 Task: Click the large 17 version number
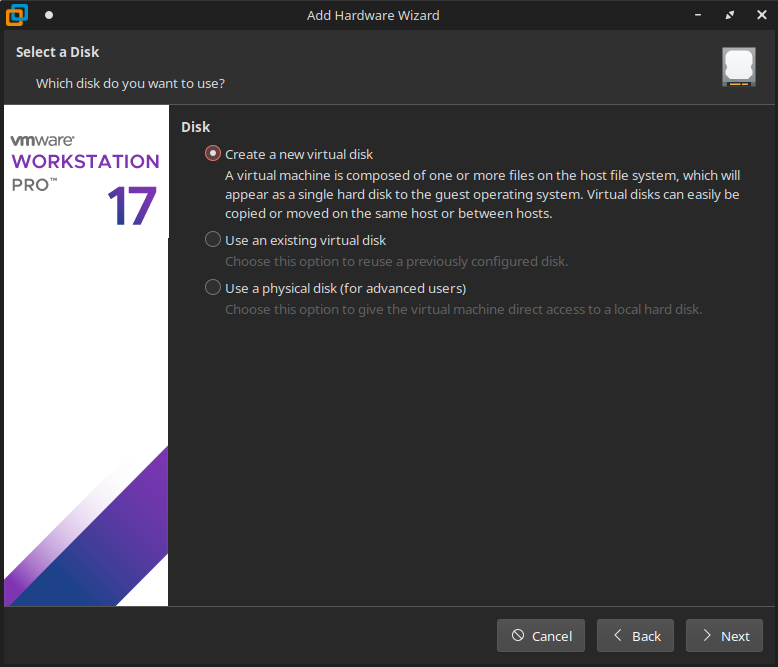coord(131,207)
